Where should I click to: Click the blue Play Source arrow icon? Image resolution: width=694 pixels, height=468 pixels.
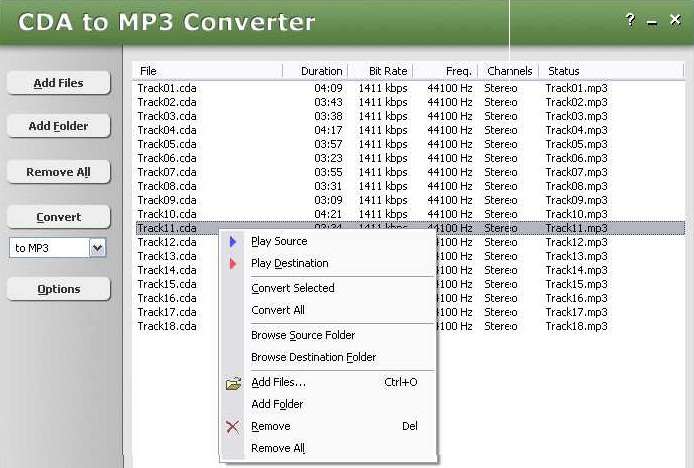pos(233,241)
